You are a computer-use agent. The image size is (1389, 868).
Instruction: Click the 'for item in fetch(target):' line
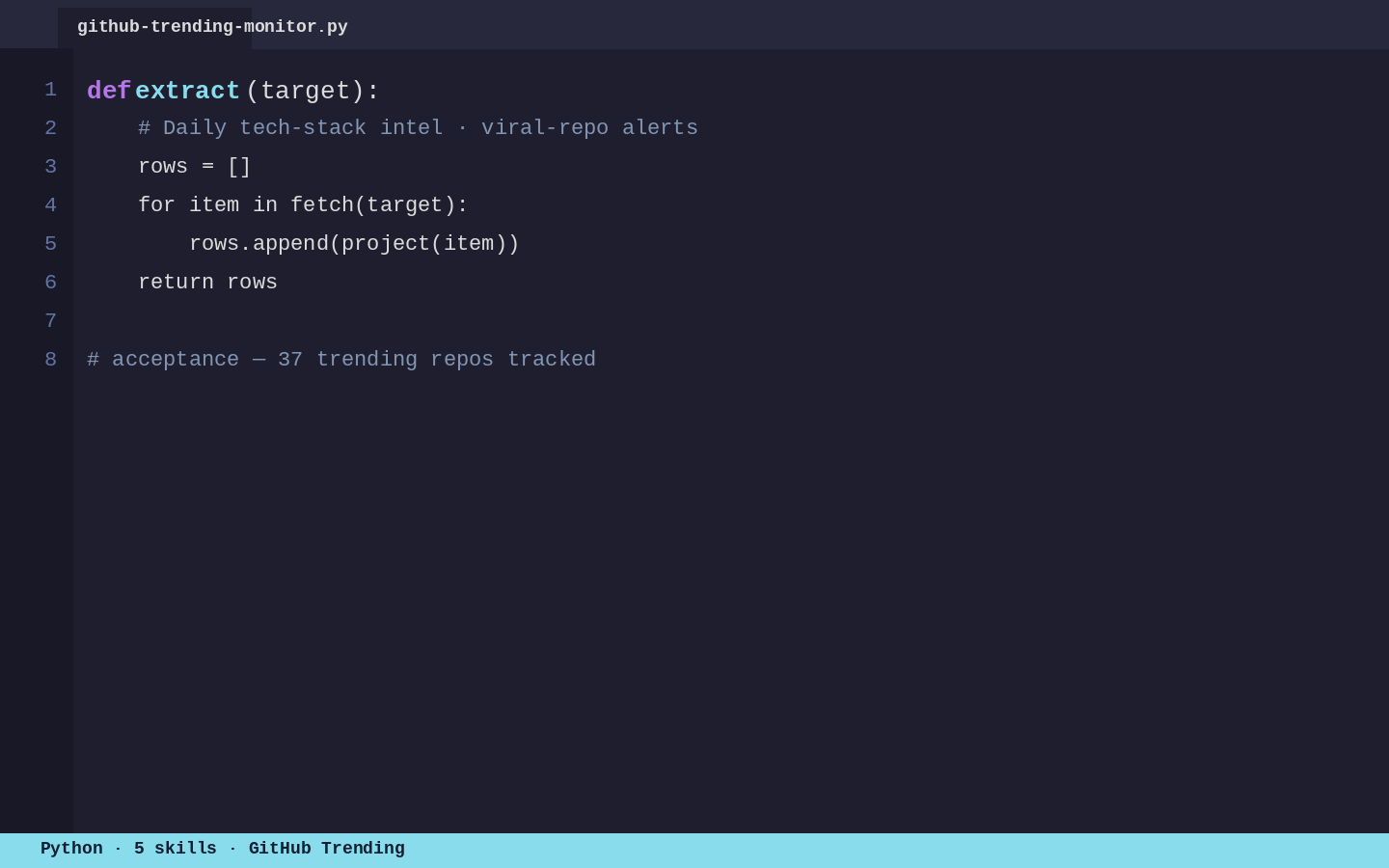pos(303,205)
